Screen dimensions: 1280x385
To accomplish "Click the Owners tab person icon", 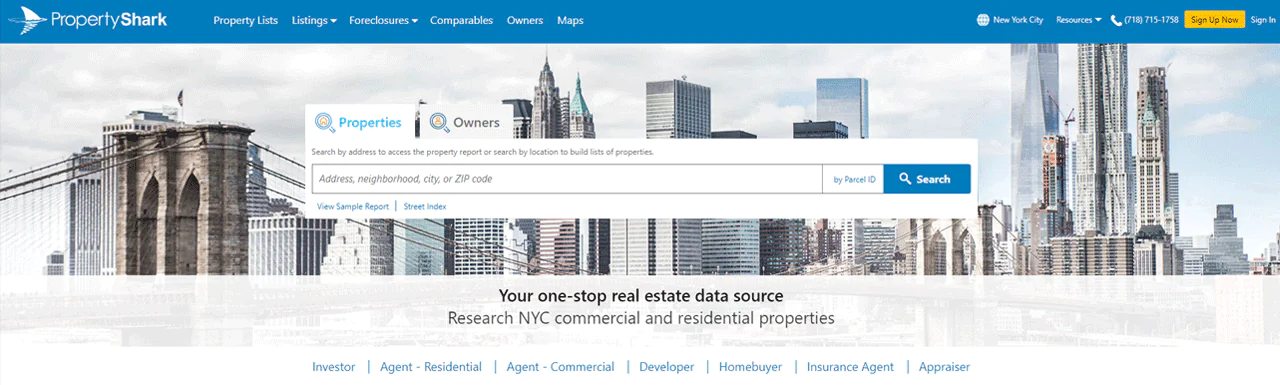I will [439, 123].
